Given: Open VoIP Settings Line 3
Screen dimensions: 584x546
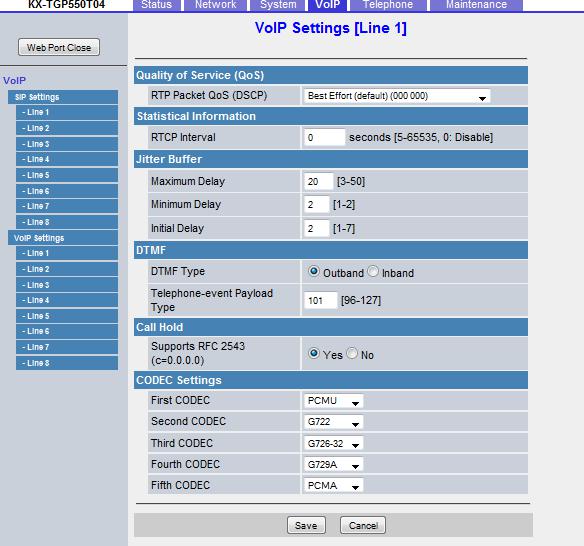Looking at the screenshot, I should [x=67, y=285].
